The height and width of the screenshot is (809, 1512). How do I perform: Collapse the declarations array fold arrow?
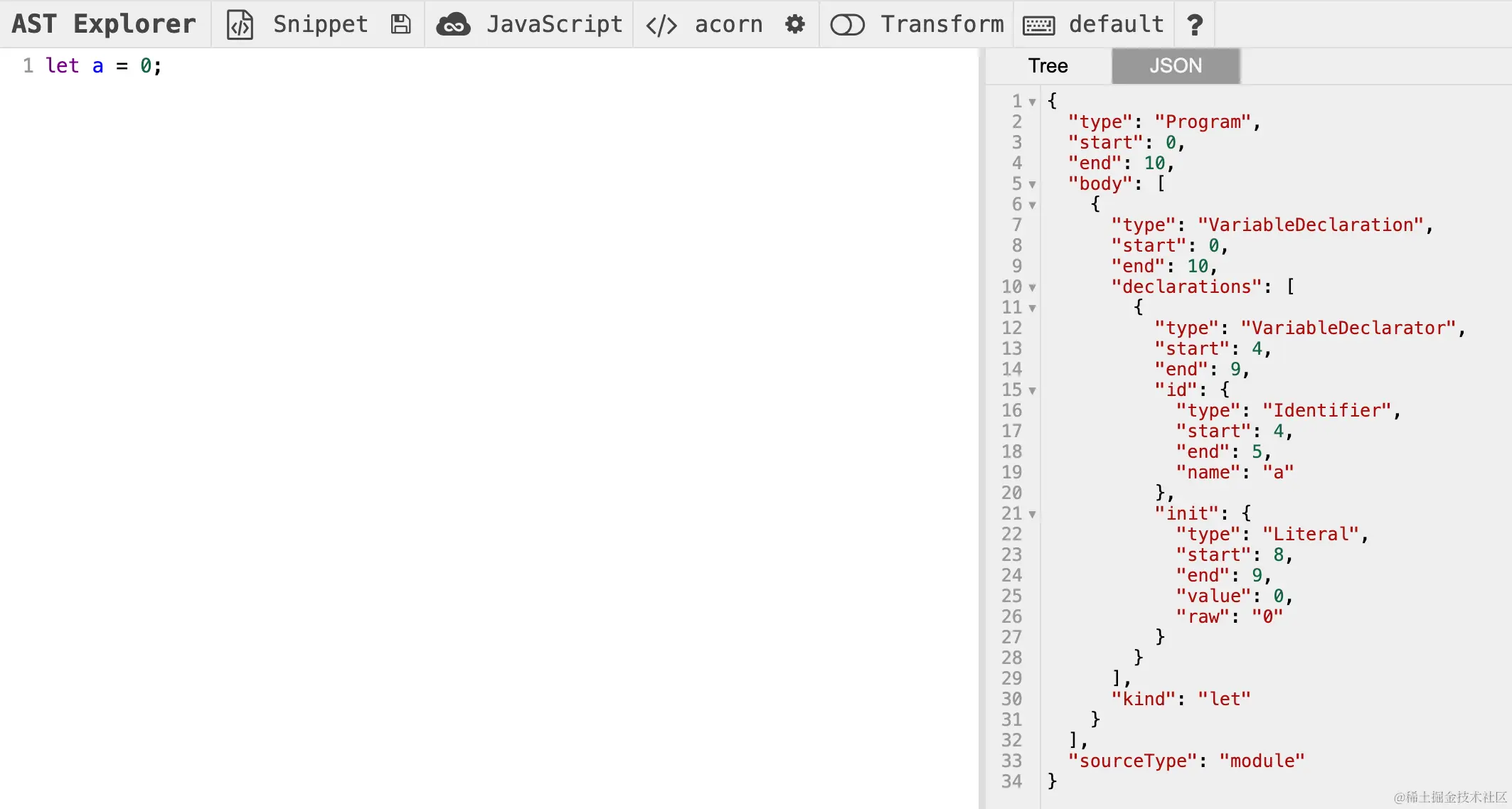1032,288
